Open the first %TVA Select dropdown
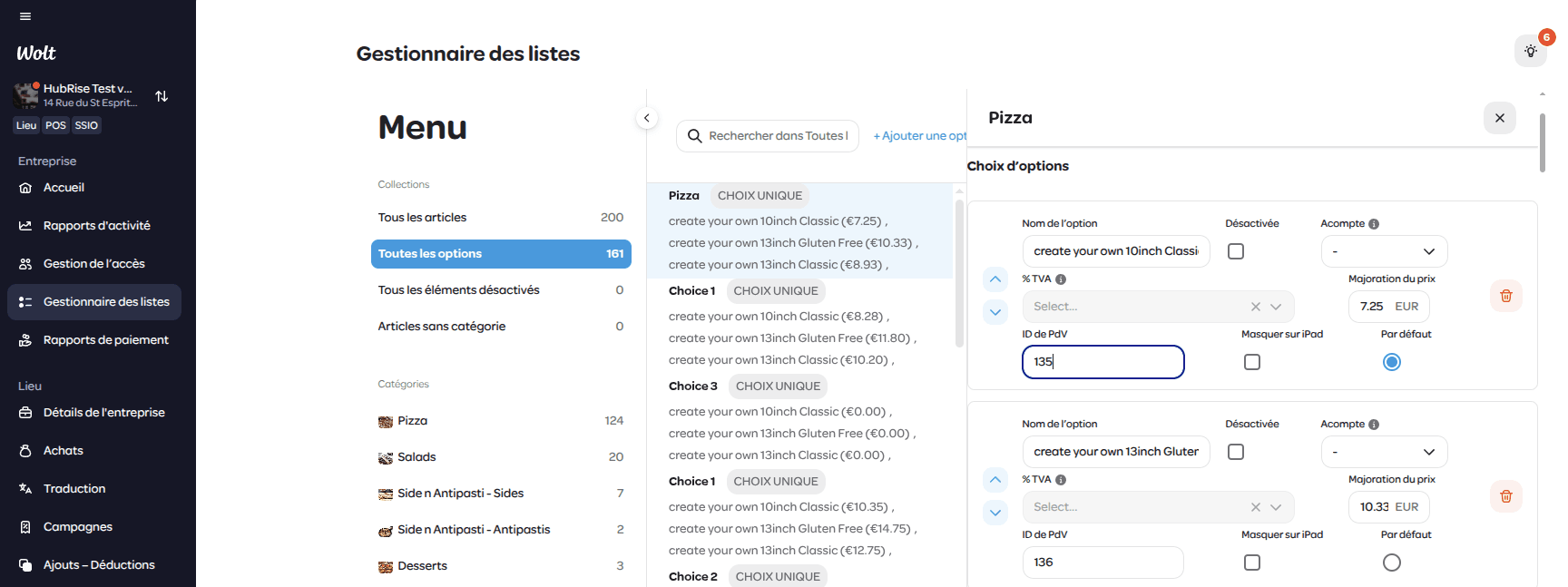This screenshot has height=587, width=1568. (1157, 307)
